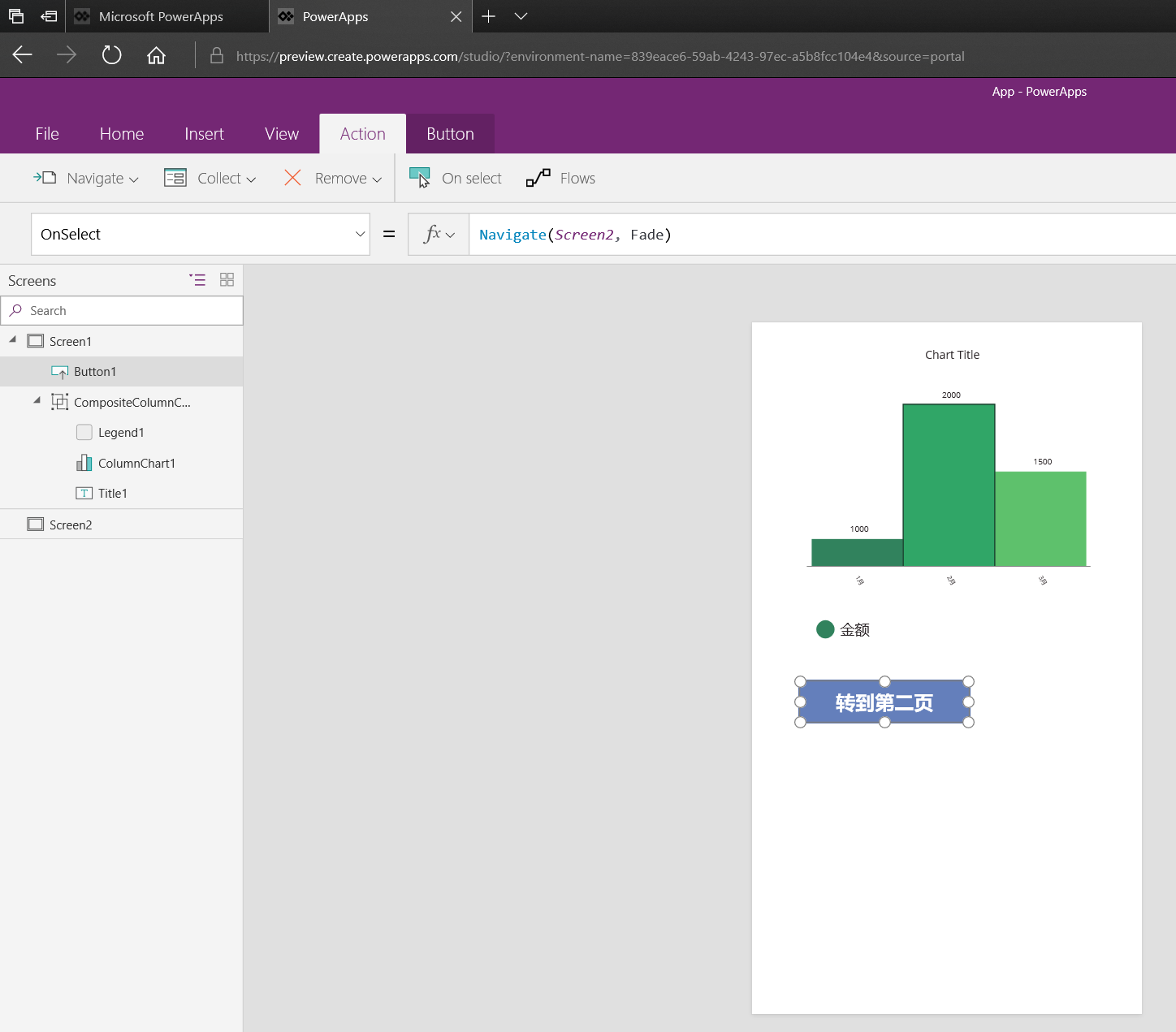Expand the OnSelect property dropdown
Viewport: 1176px width, 1032px height.
click(x=360, y=234)
